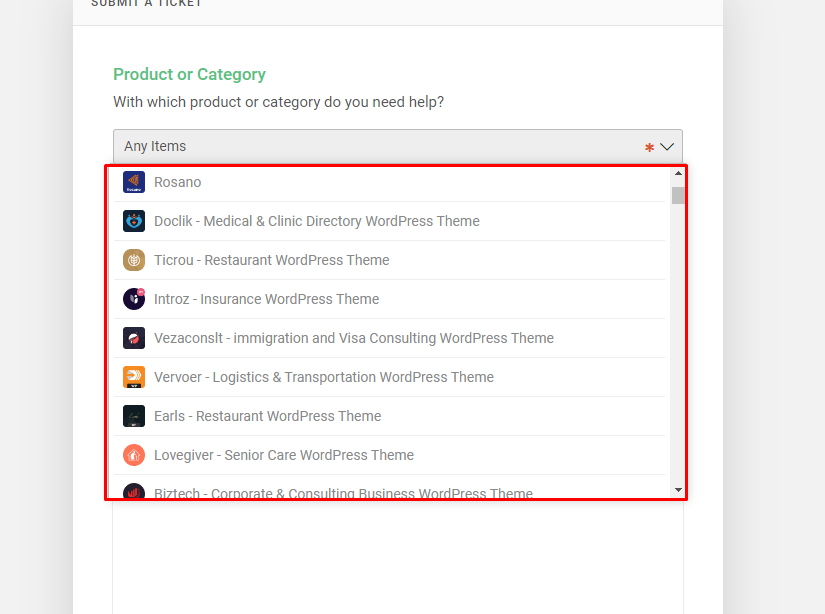The width and height of the screenshot is (825, 614).
Task: Click the dropdown list scroll down arrow
Action: (x=678, y=490)
